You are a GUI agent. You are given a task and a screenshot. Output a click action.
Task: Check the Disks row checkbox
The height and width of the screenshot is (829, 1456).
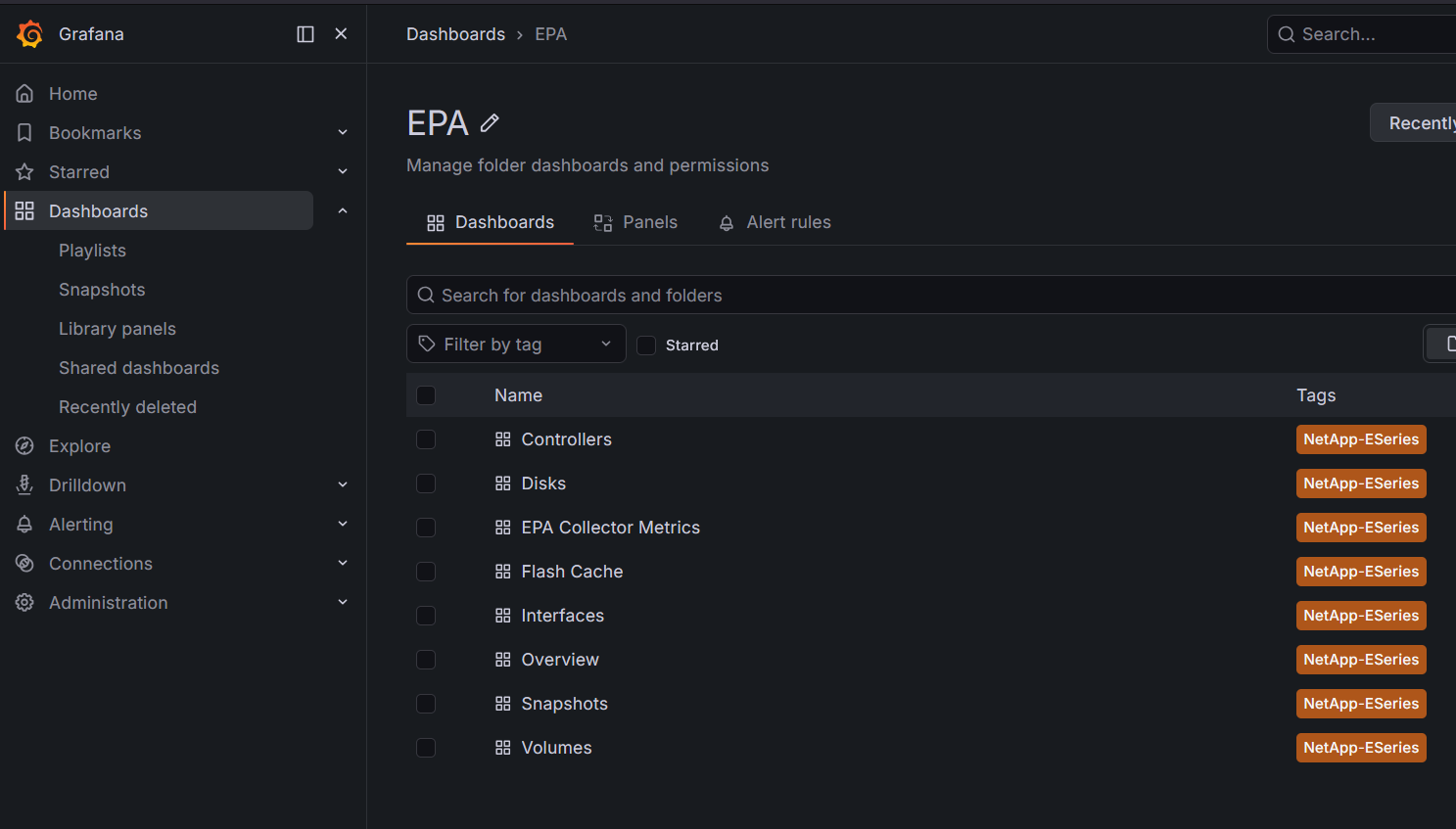click(426, 484)
